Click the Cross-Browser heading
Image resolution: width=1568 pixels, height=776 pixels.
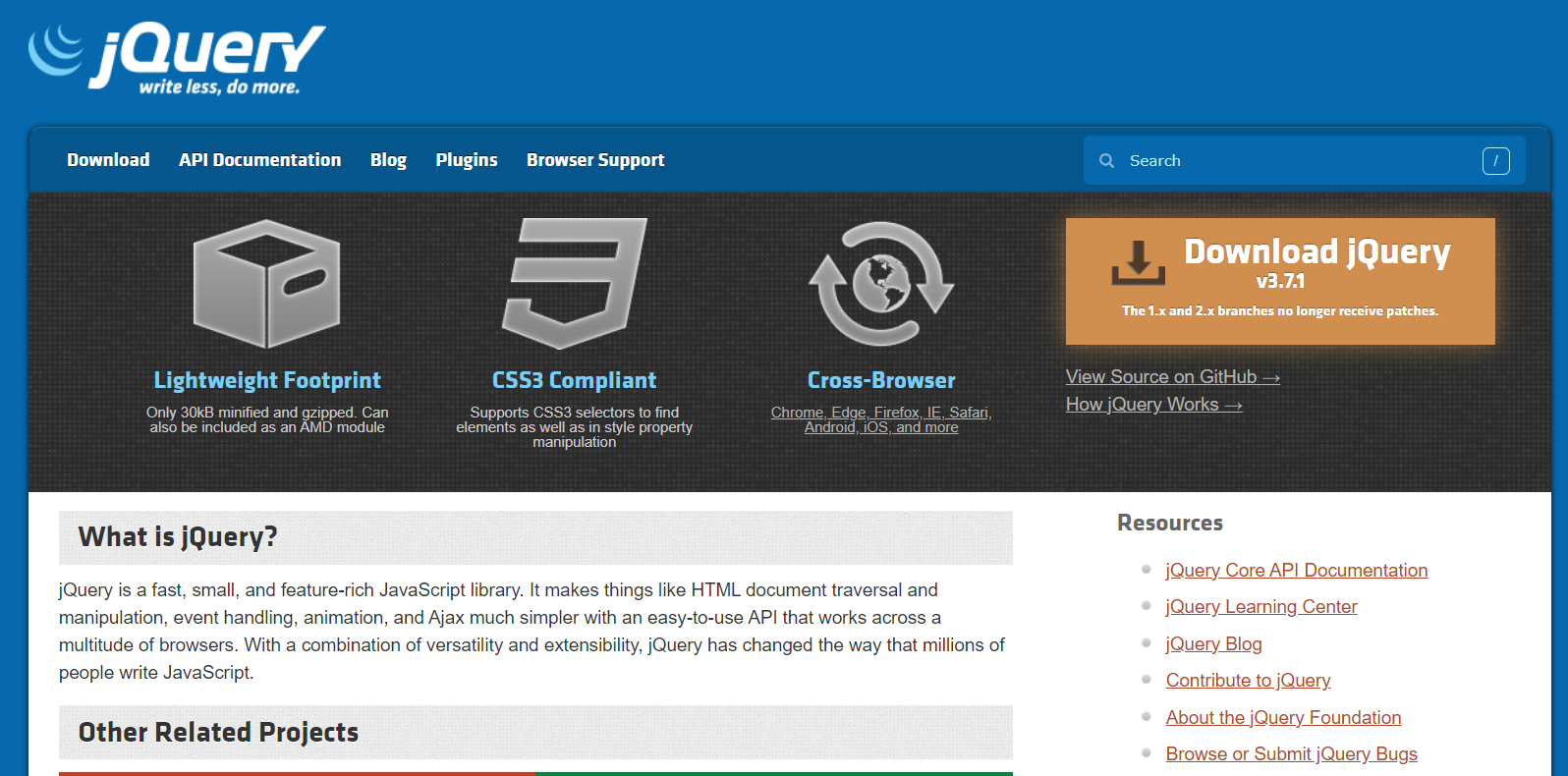tap(881, 380)
